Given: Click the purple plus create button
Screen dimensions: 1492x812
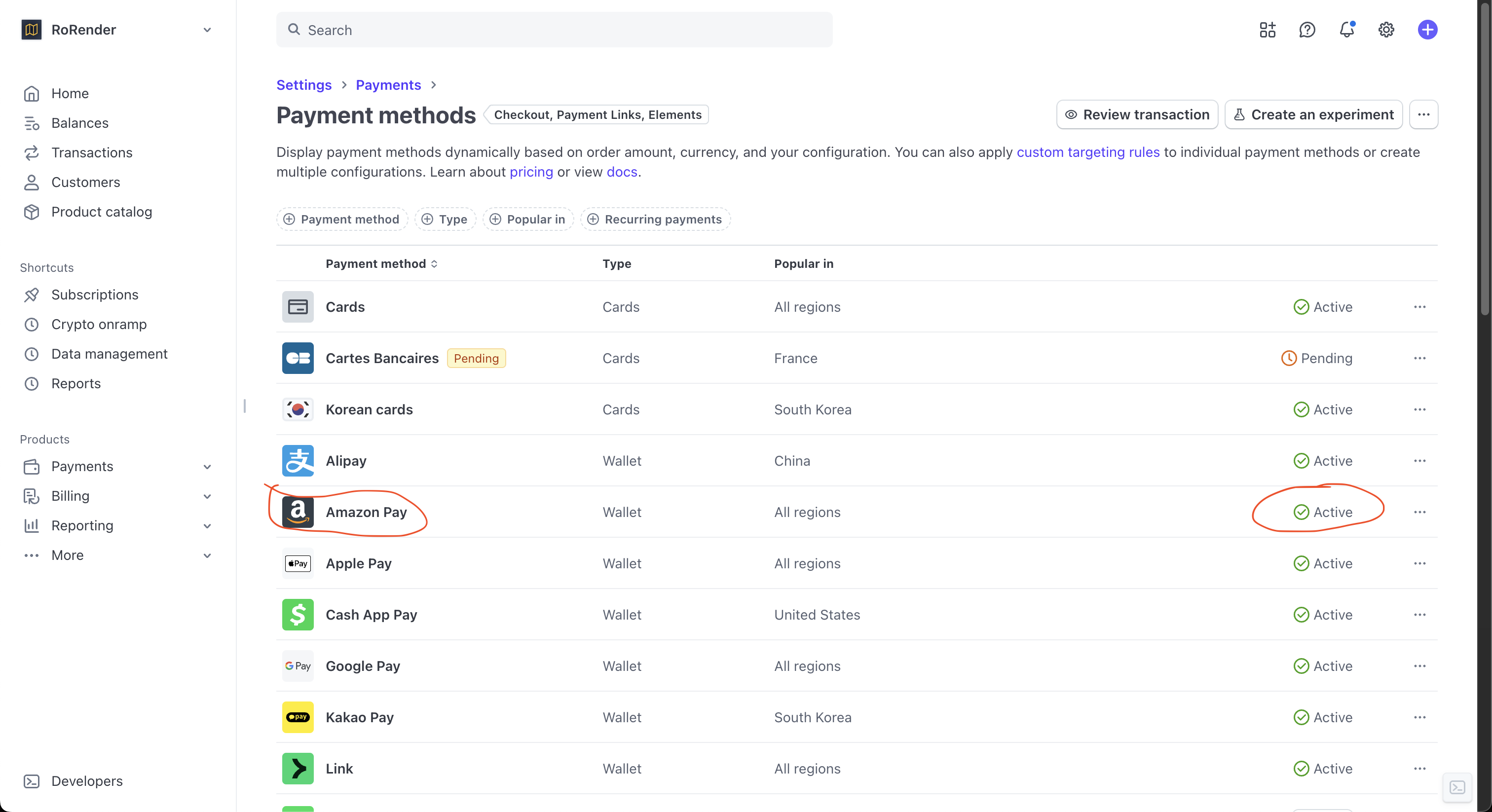Looking at the screenshot, I should 1427,30.
